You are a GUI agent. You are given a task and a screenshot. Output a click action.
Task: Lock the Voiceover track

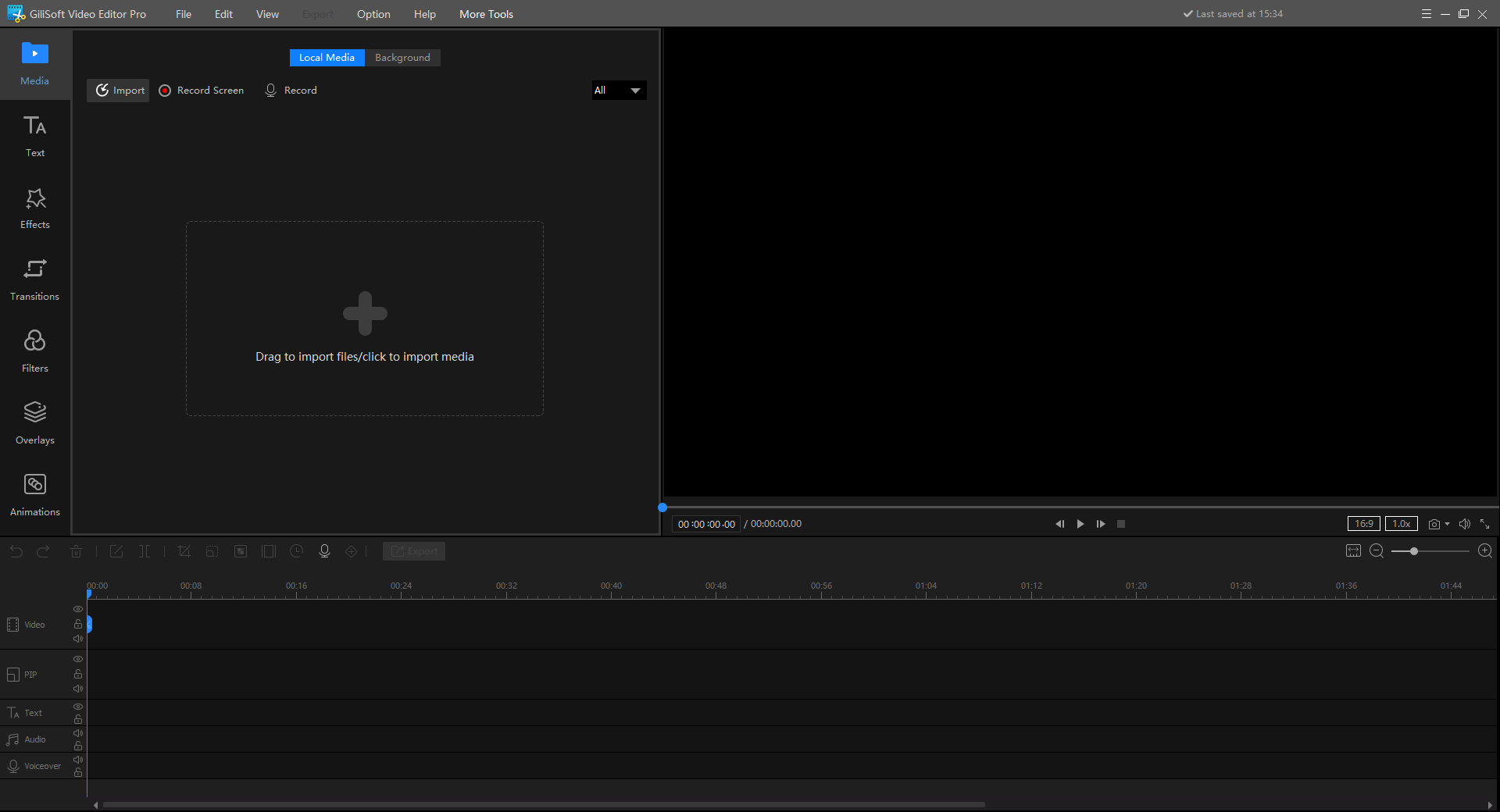(78, 772)
